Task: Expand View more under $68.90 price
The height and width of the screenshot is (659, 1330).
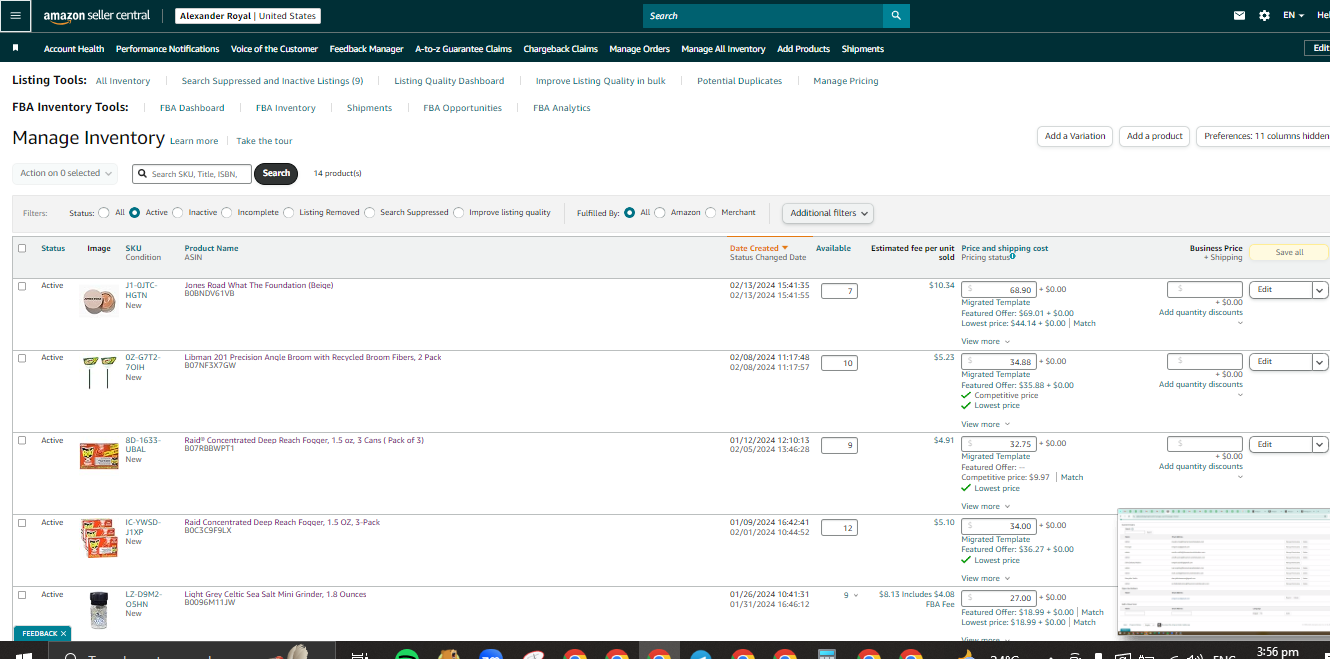Action: 985,341
